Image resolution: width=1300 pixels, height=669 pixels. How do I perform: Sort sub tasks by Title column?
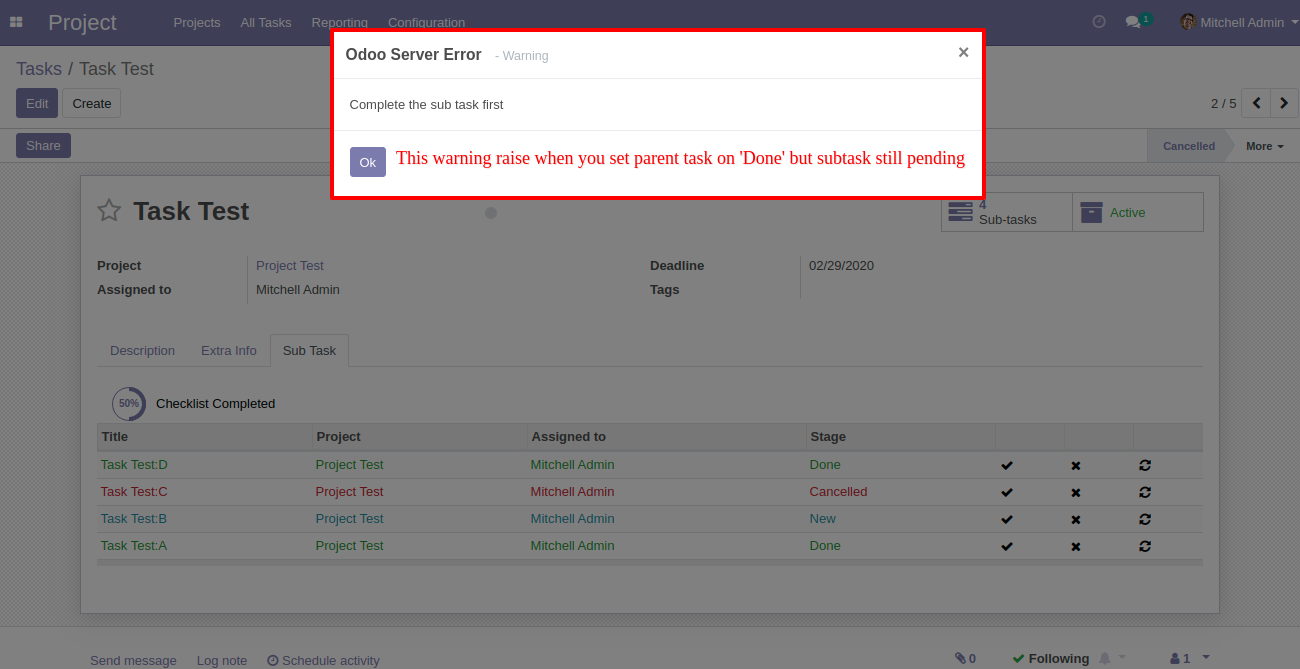tap(204, 437)
